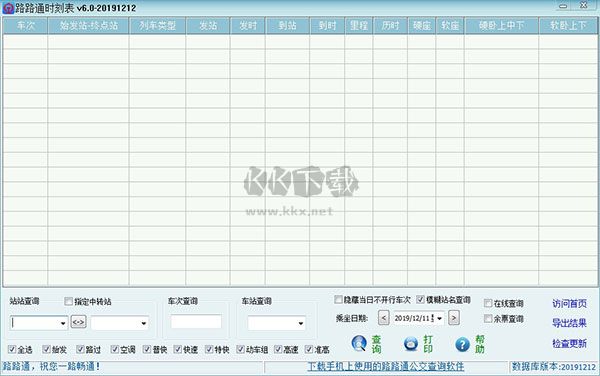Open the departure station dropdown in 站站查询
This screenshot has height=376, width=600.
pos(63,323)
